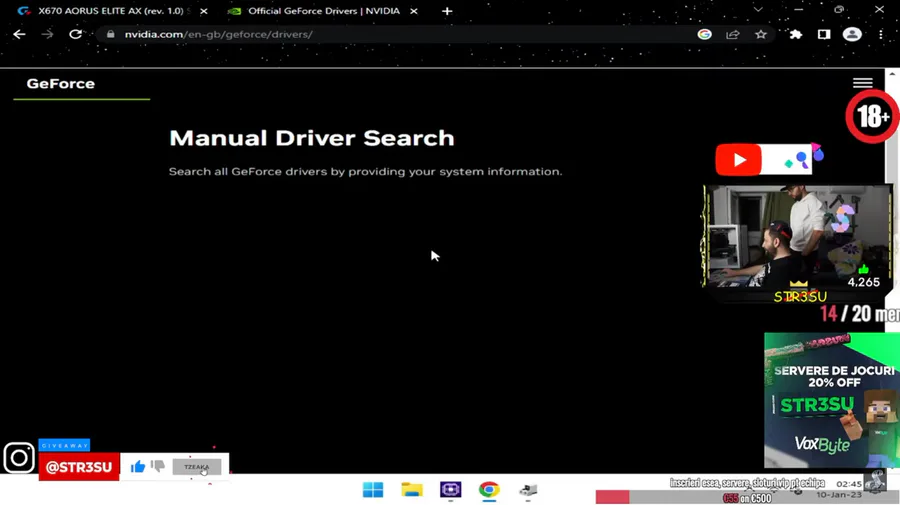Click the thumbs down dislike icon
900x505 pixels.
[x=157, y=465]
